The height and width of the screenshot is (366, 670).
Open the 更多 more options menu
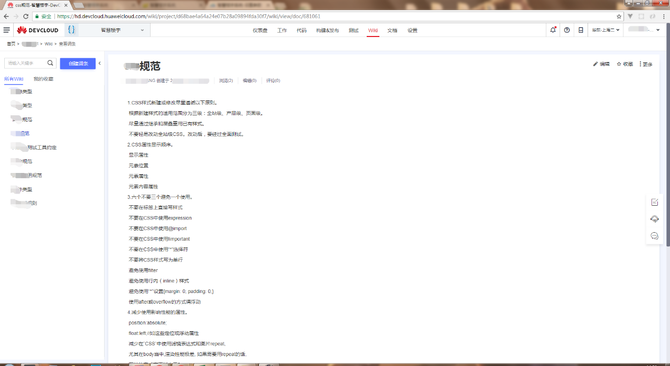click(646, 64)
